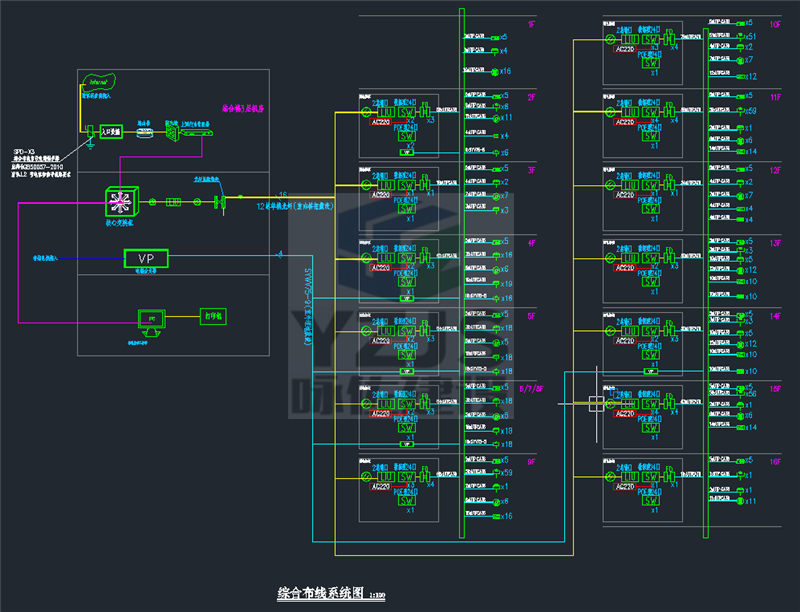Select the 1F floor label

tap(532, 24)
